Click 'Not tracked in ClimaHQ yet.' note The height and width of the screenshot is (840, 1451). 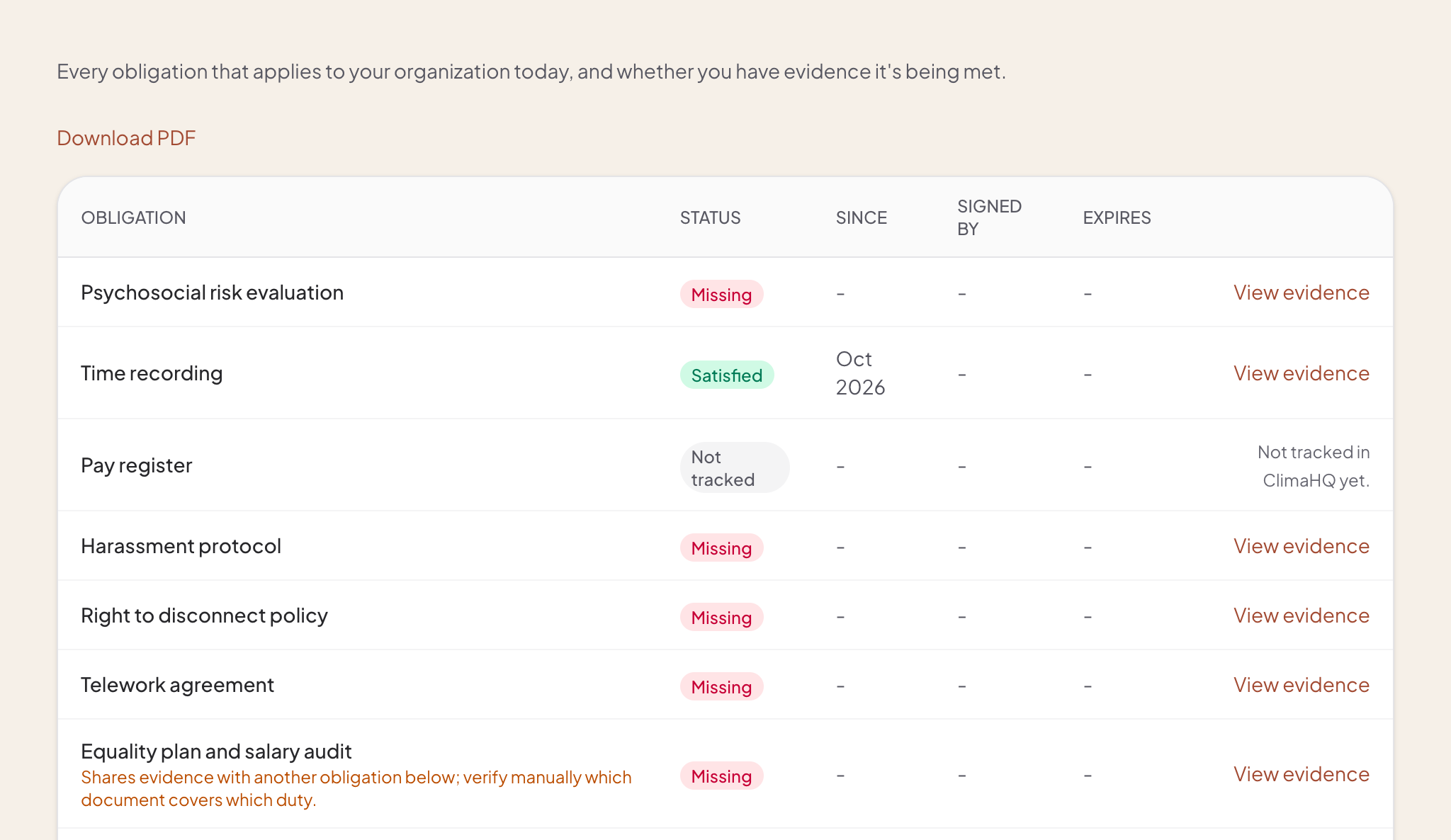click(1314, 466)
